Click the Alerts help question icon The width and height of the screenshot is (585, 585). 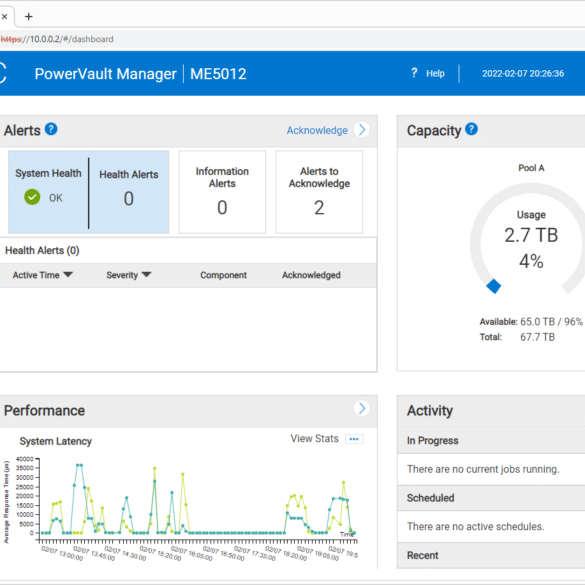(51, 129)
